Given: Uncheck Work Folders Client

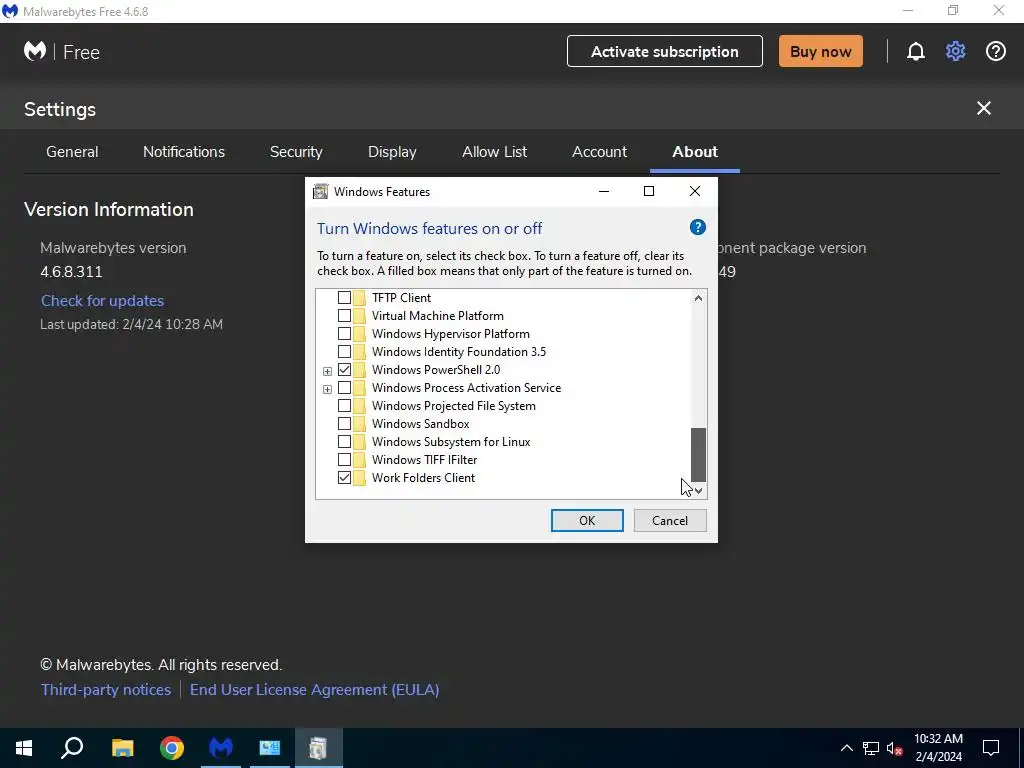Looking at the screenshot, I should (x=344, y=478).
